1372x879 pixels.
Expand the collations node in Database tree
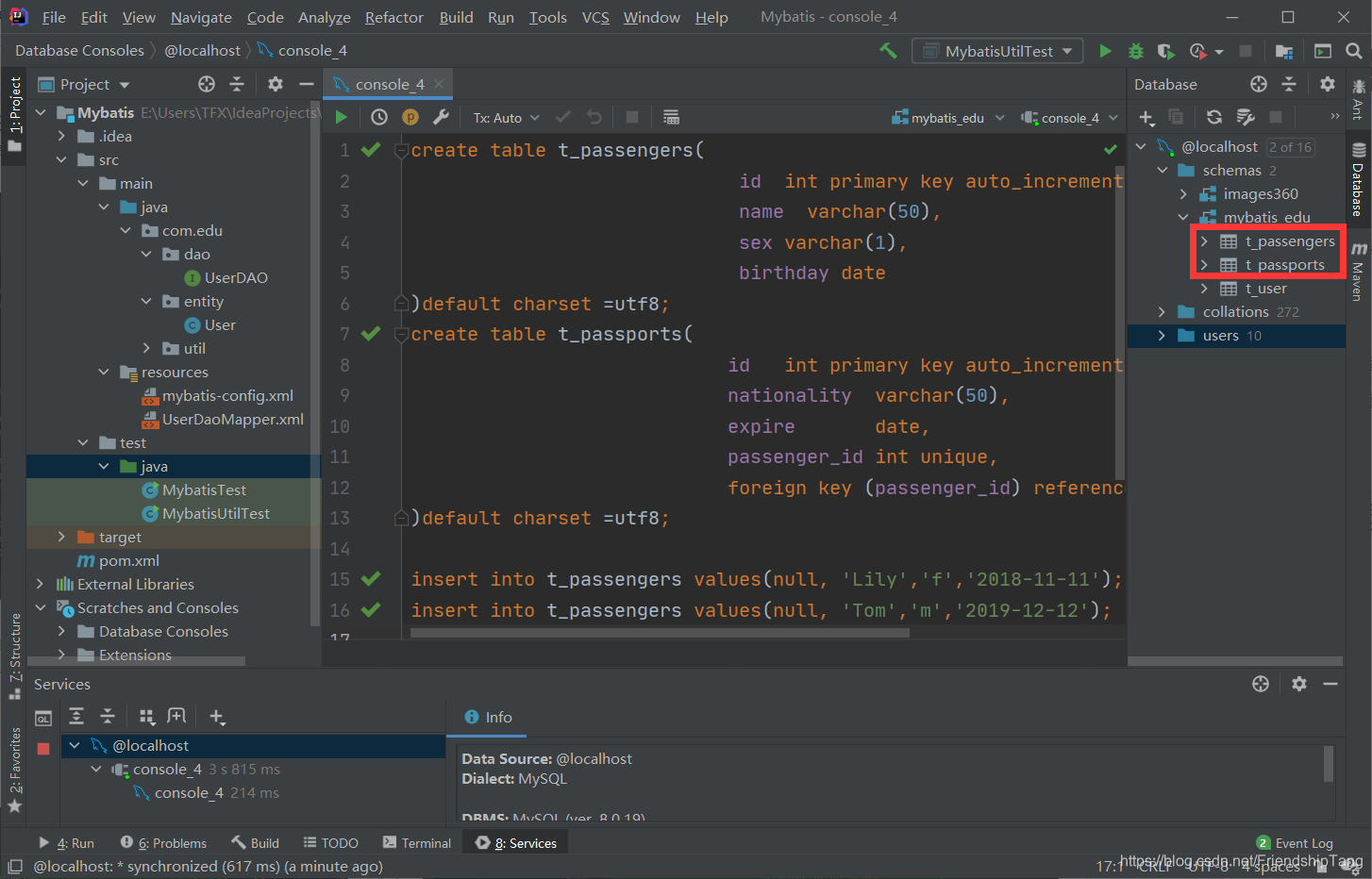[1162, 312]
